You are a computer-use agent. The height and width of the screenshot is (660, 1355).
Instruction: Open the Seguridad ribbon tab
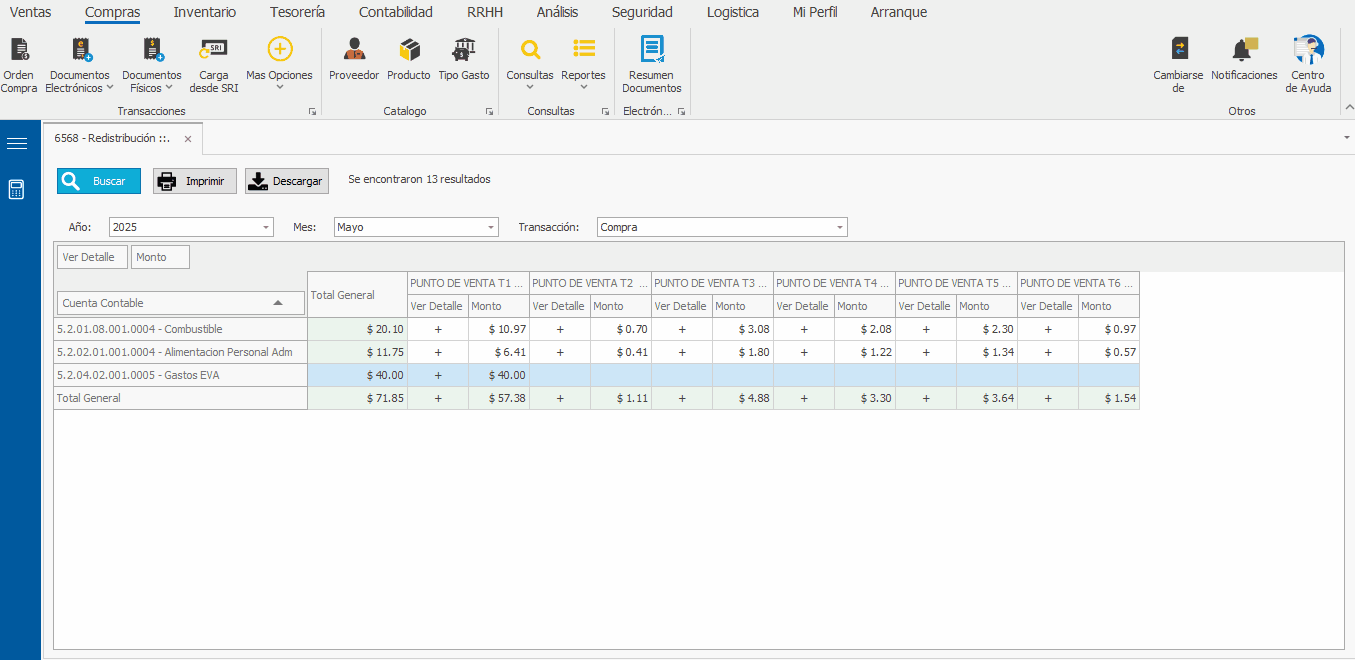tap(642, 12)
